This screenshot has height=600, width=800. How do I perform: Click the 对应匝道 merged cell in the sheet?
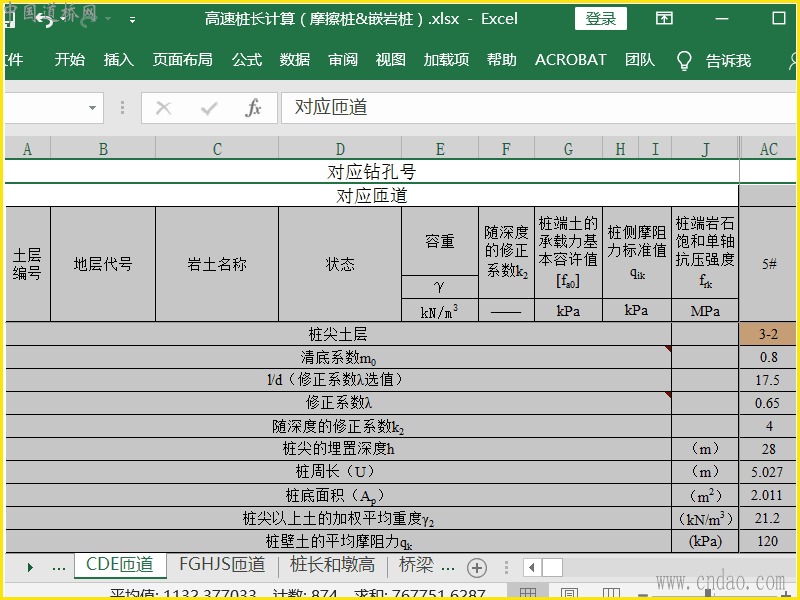[x=371, y=195]
